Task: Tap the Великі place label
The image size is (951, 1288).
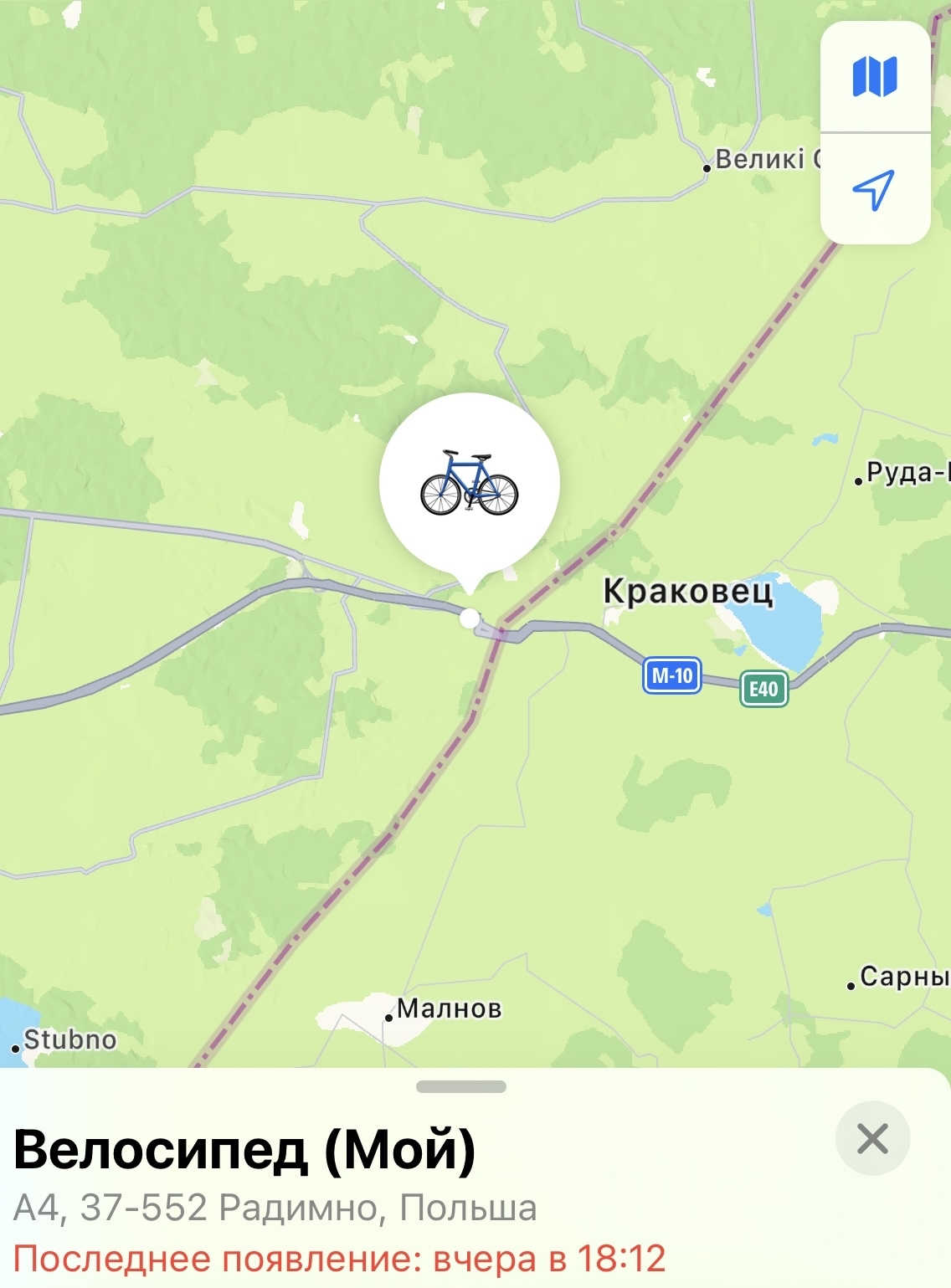Action: tap(760, 159)
